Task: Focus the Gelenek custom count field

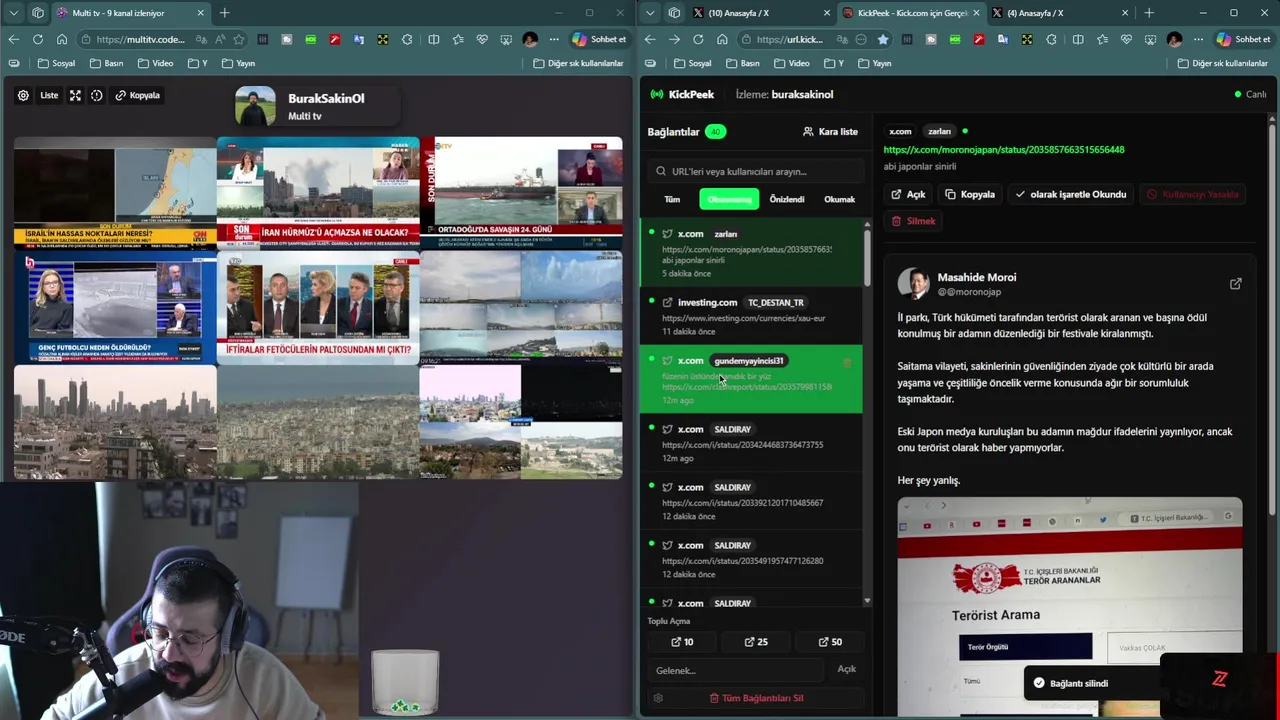Action: 735,670
